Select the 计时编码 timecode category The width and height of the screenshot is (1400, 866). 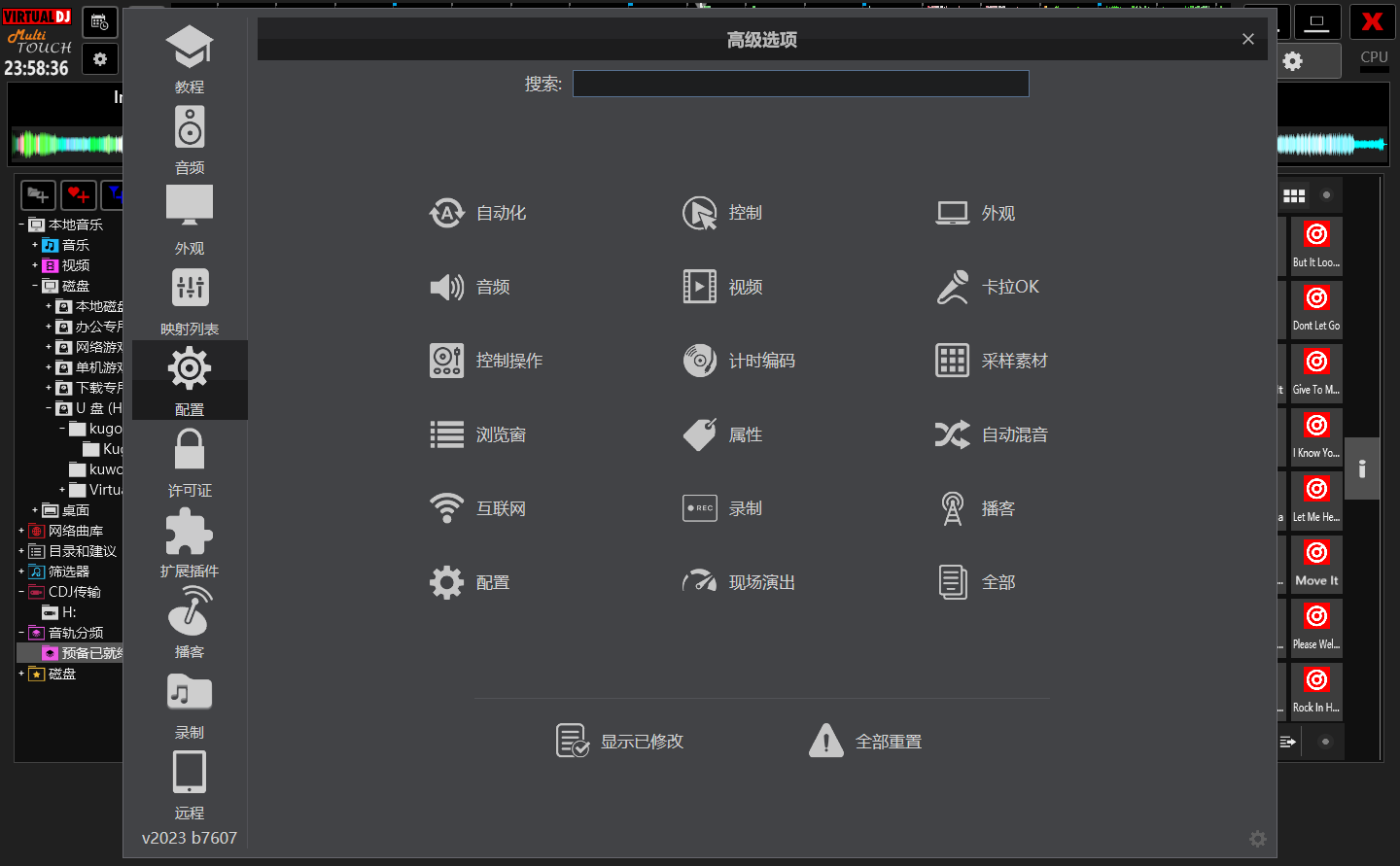pos(739,361)
